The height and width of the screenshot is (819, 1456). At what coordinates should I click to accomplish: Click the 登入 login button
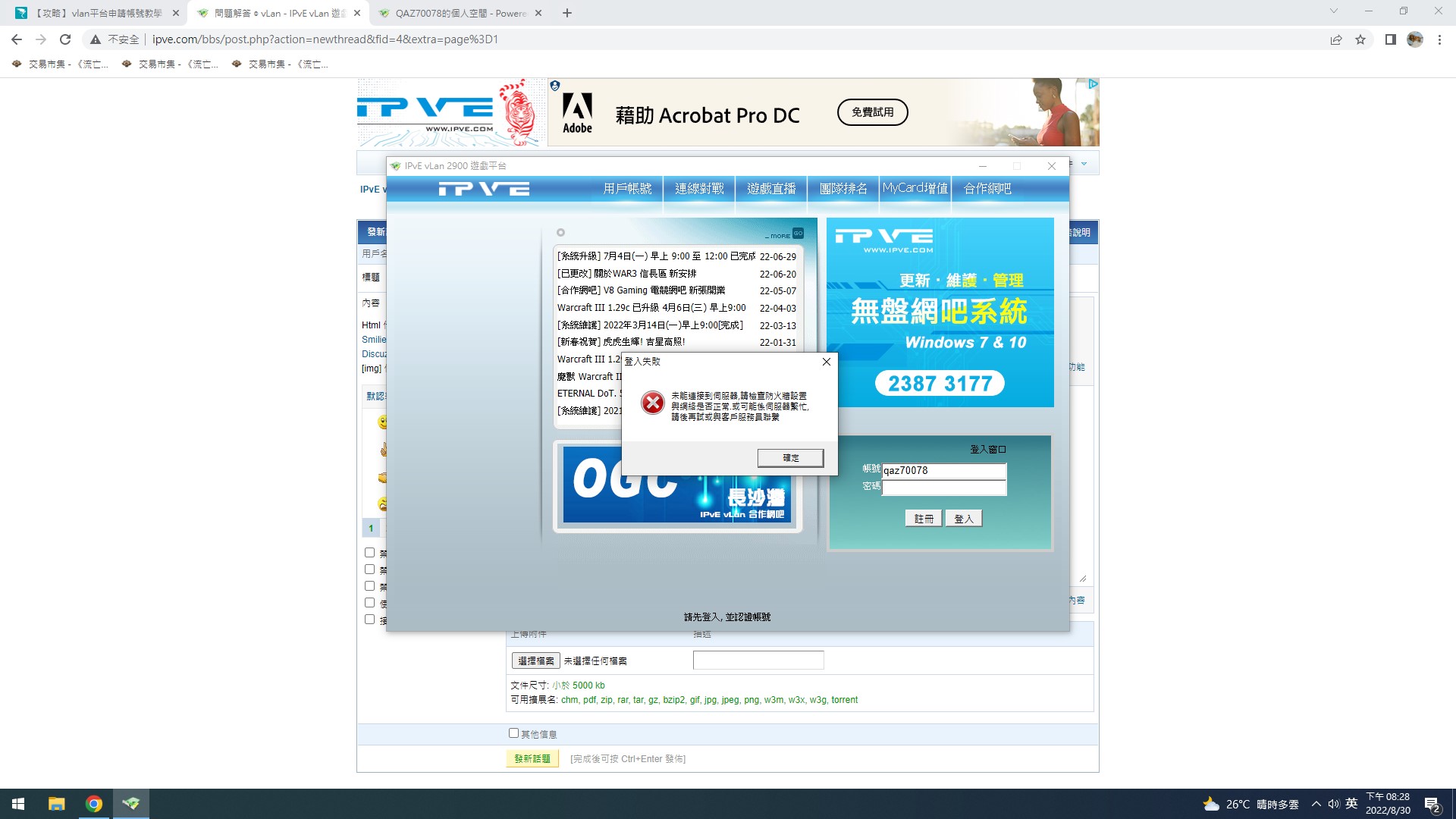(963, 519)
